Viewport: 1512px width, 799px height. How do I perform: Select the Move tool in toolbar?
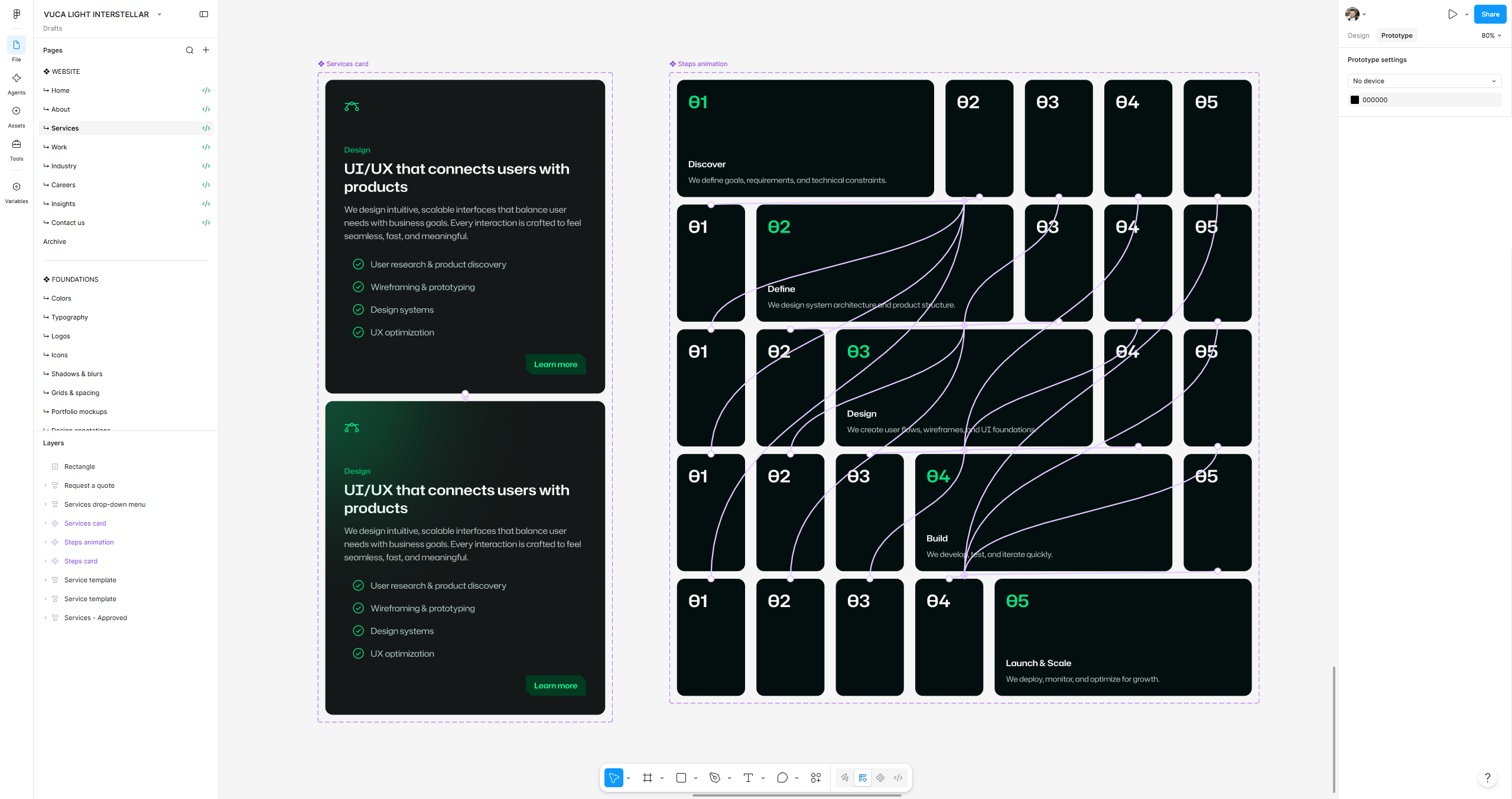point(614,778)
